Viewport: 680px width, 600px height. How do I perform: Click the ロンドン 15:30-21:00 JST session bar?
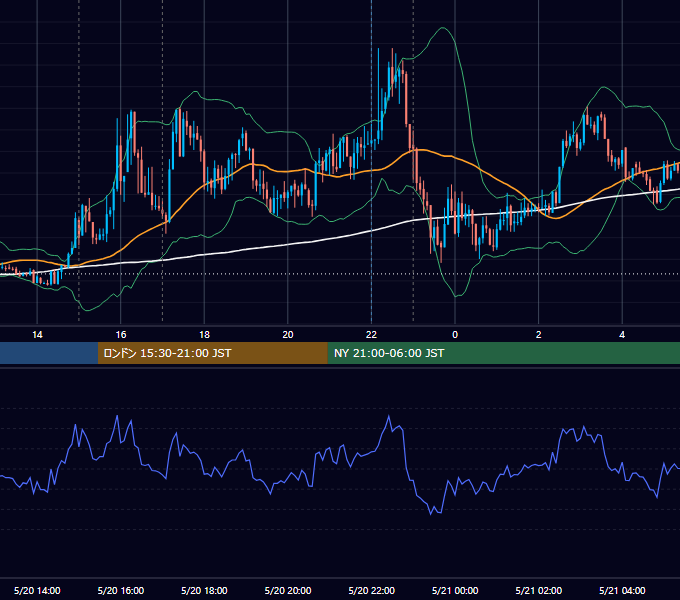[212, 353]
